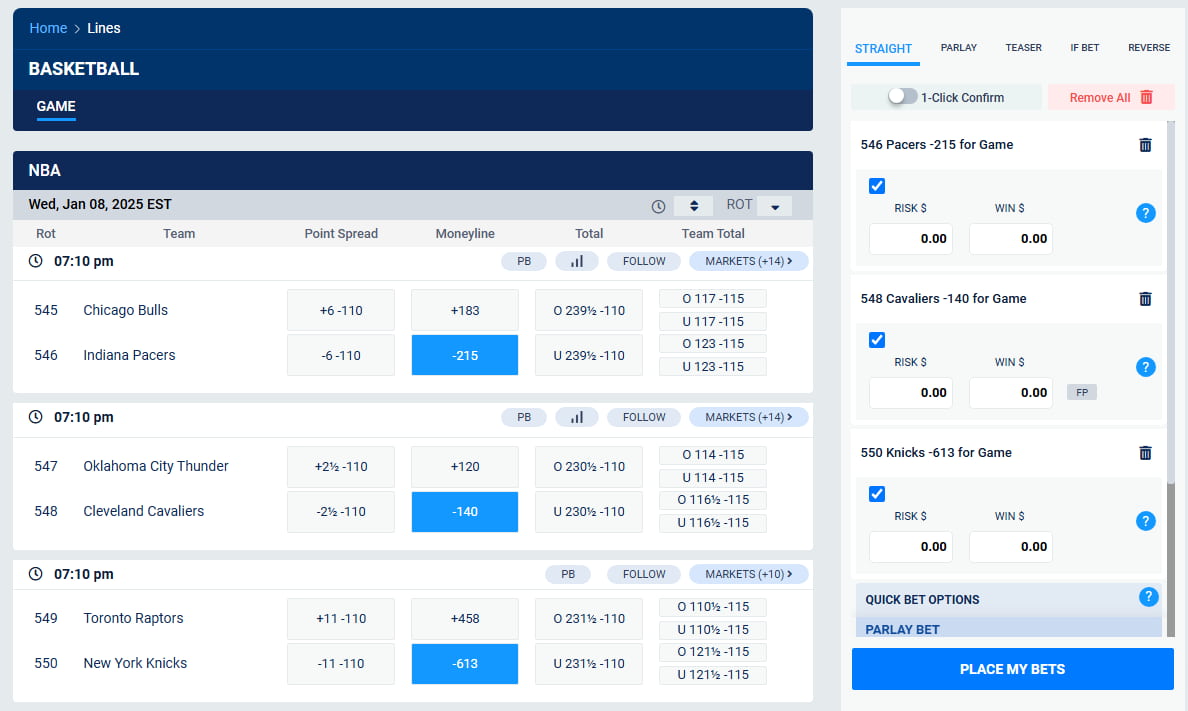Focus the Win $ field for Knicks bet
1188x711 pixels.
(1011, 547)
